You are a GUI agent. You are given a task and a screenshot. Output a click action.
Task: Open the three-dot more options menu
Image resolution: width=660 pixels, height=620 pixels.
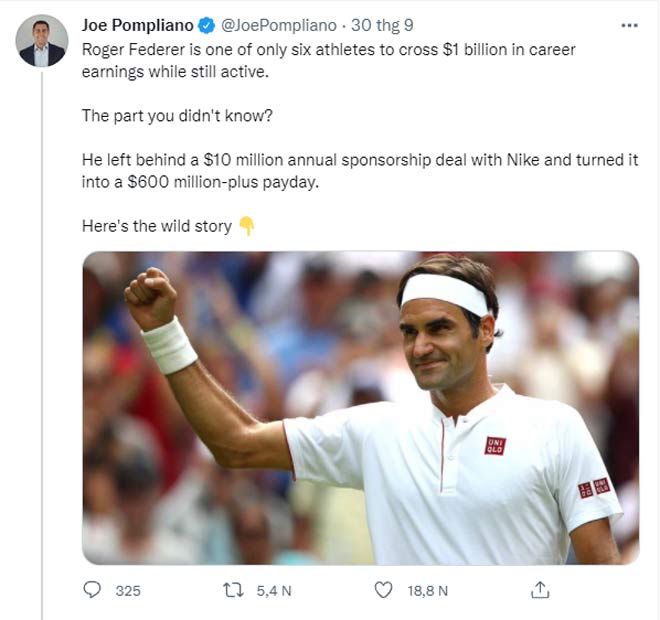pyautogui.click(x=627, y=25)
